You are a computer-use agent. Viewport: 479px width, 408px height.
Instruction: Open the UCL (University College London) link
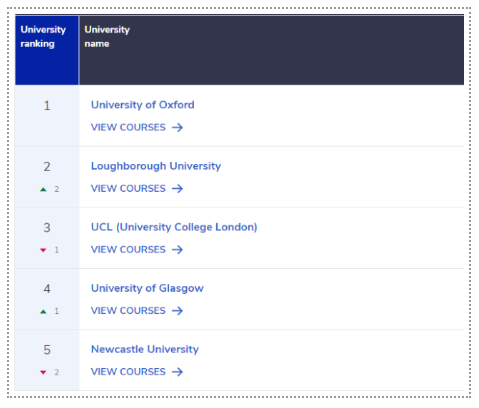tap(174, 227)
